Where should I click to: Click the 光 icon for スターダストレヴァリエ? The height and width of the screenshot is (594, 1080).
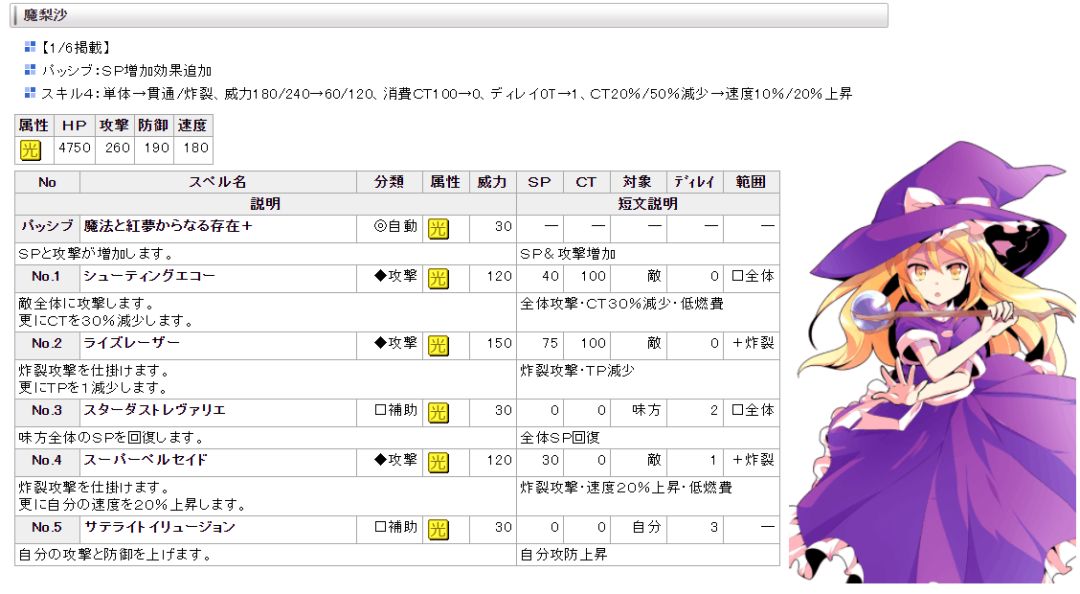tap(438, 412)
